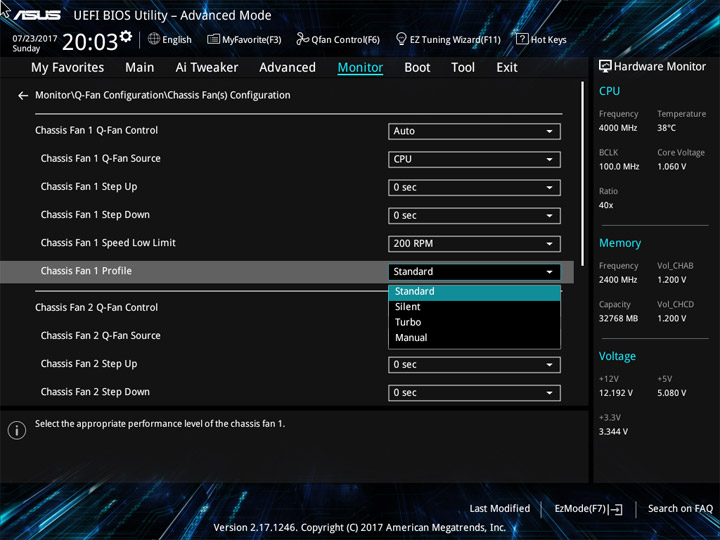
Task: Collapse the Chassis Fan 1 Profile dropdown
Action: (x=474, y=272)
